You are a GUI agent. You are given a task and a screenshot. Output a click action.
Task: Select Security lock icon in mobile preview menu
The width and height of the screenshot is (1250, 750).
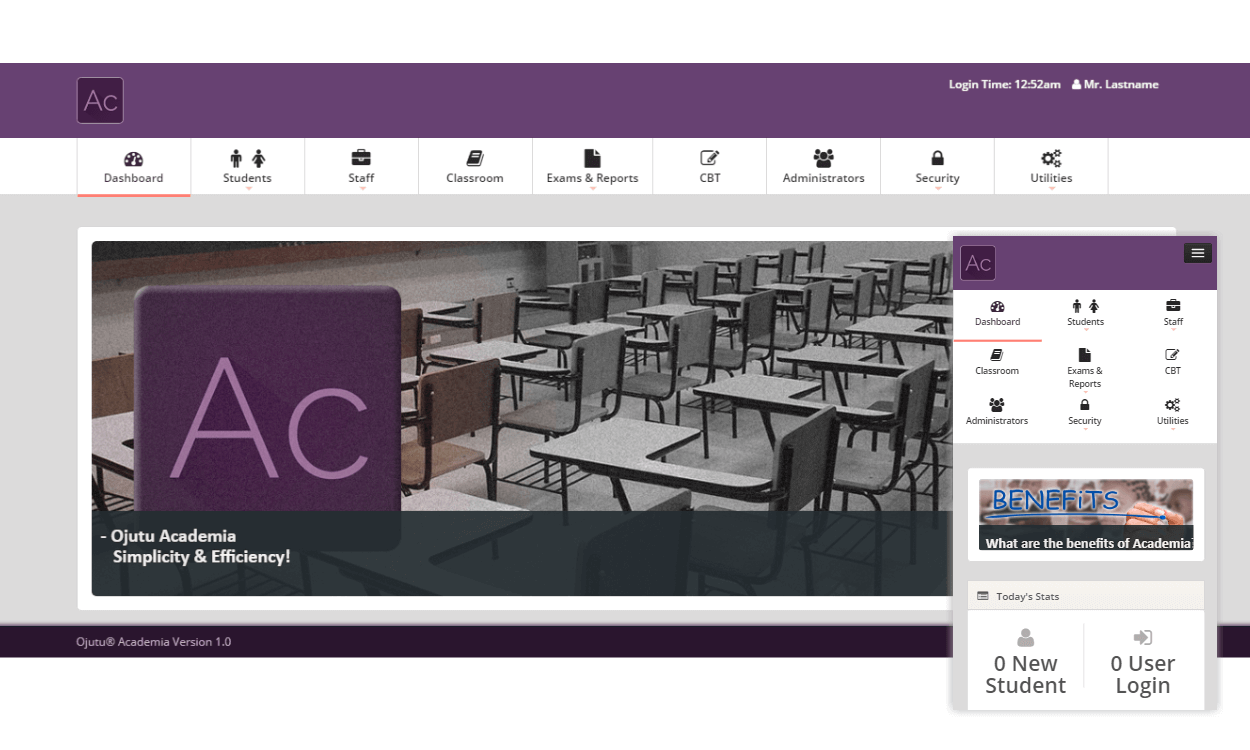(x=1085, y=405)
